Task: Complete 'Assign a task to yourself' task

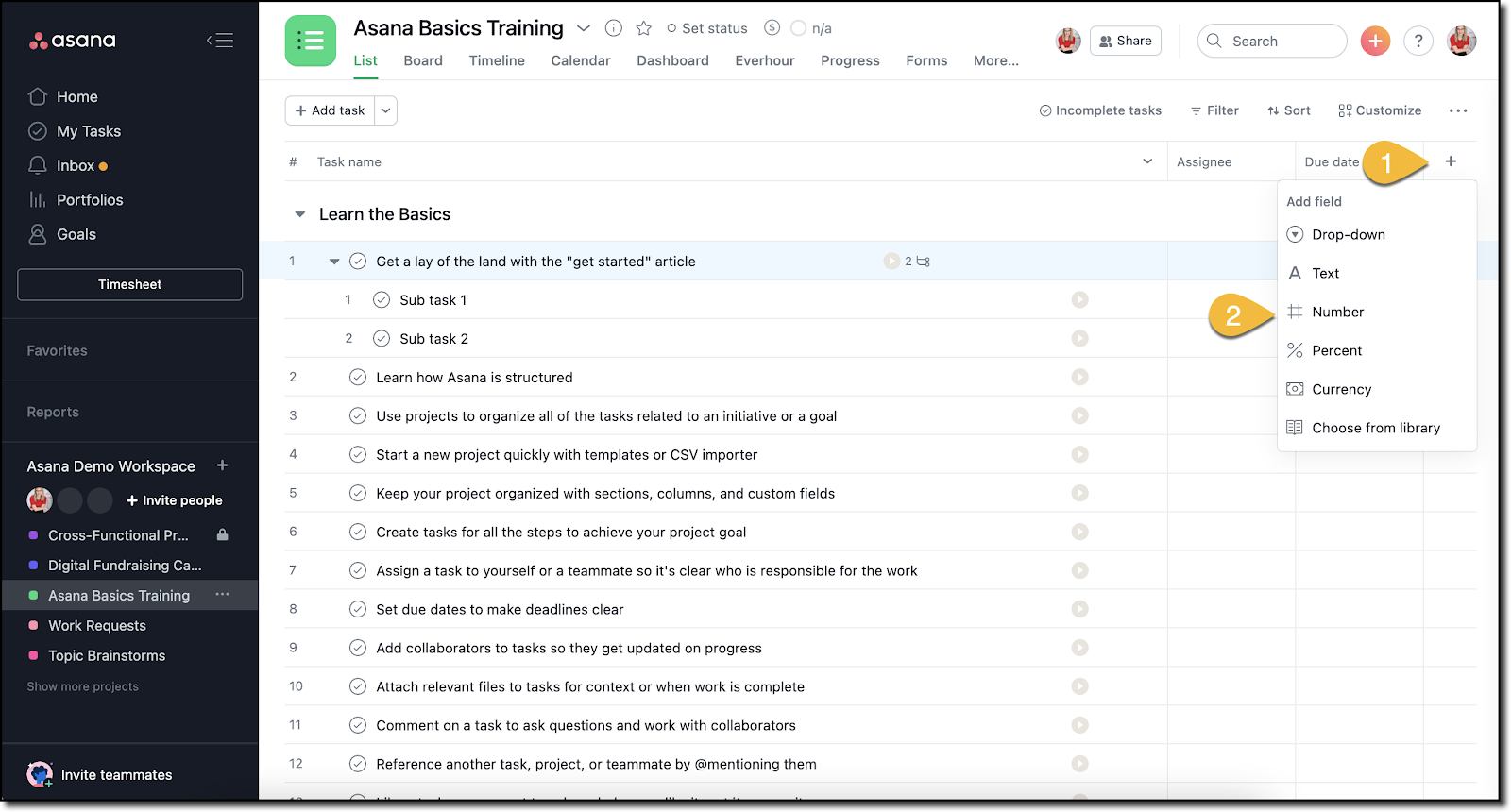Action: pyautogui.click(x=358, y=571)
